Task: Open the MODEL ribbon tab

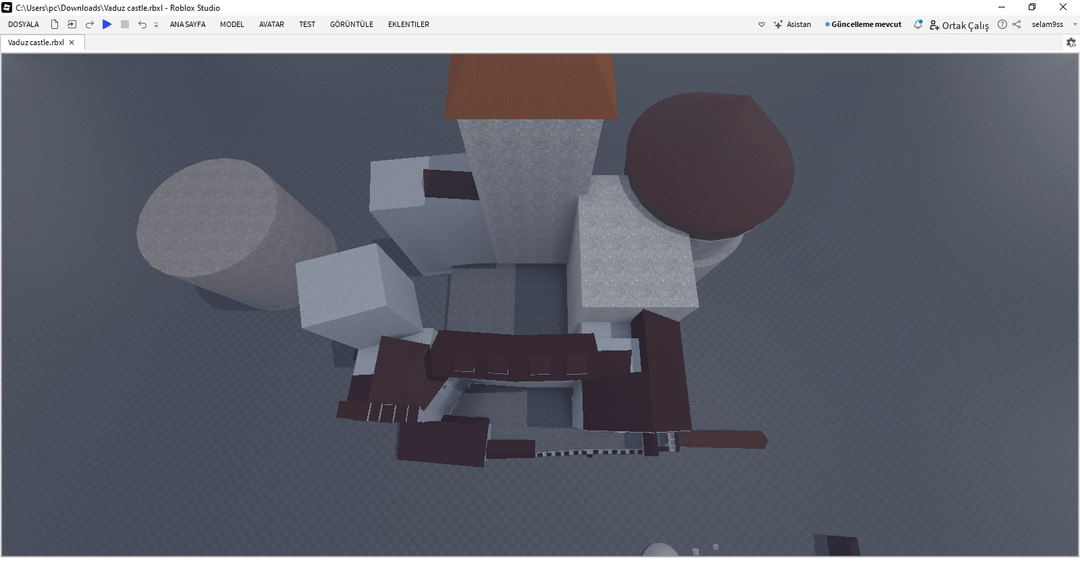Action: (x=232, y=24)
